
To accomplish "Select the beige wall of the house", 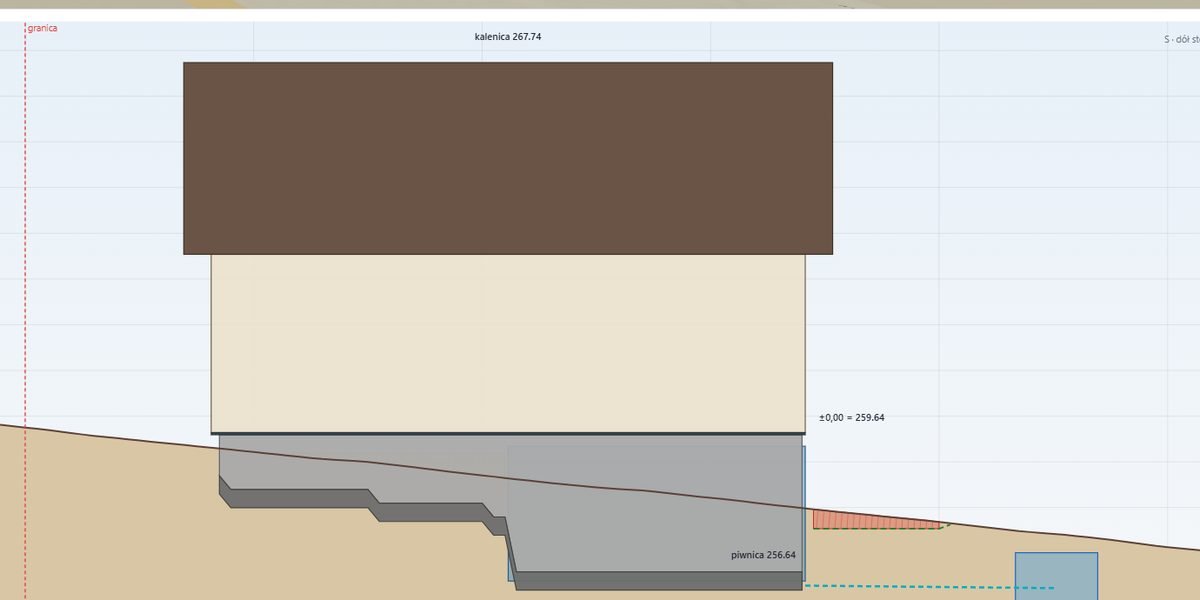I will coord(508,343).
